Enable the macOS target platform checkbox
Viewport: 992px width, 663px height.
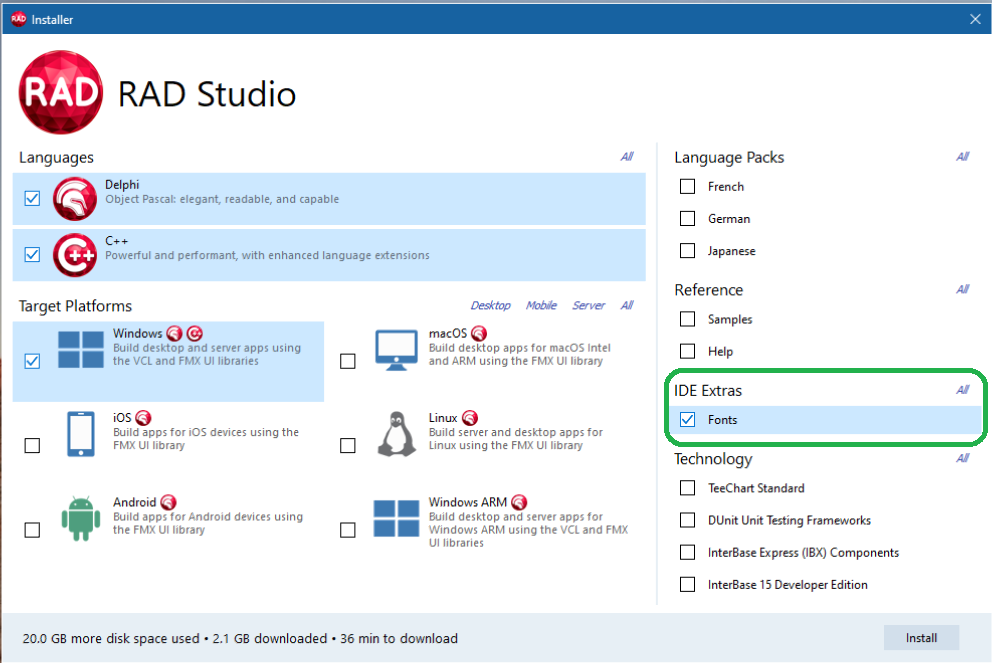(348, 361)
